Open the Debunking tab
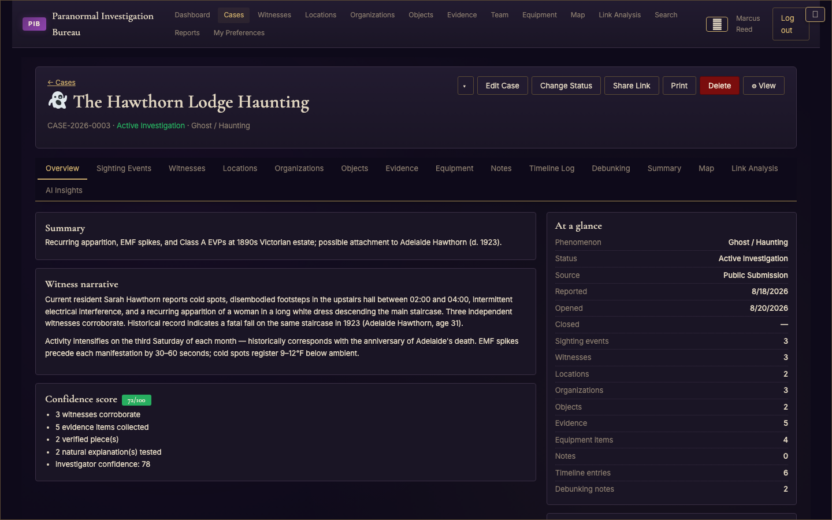832x520 pixels. [611, 168]
